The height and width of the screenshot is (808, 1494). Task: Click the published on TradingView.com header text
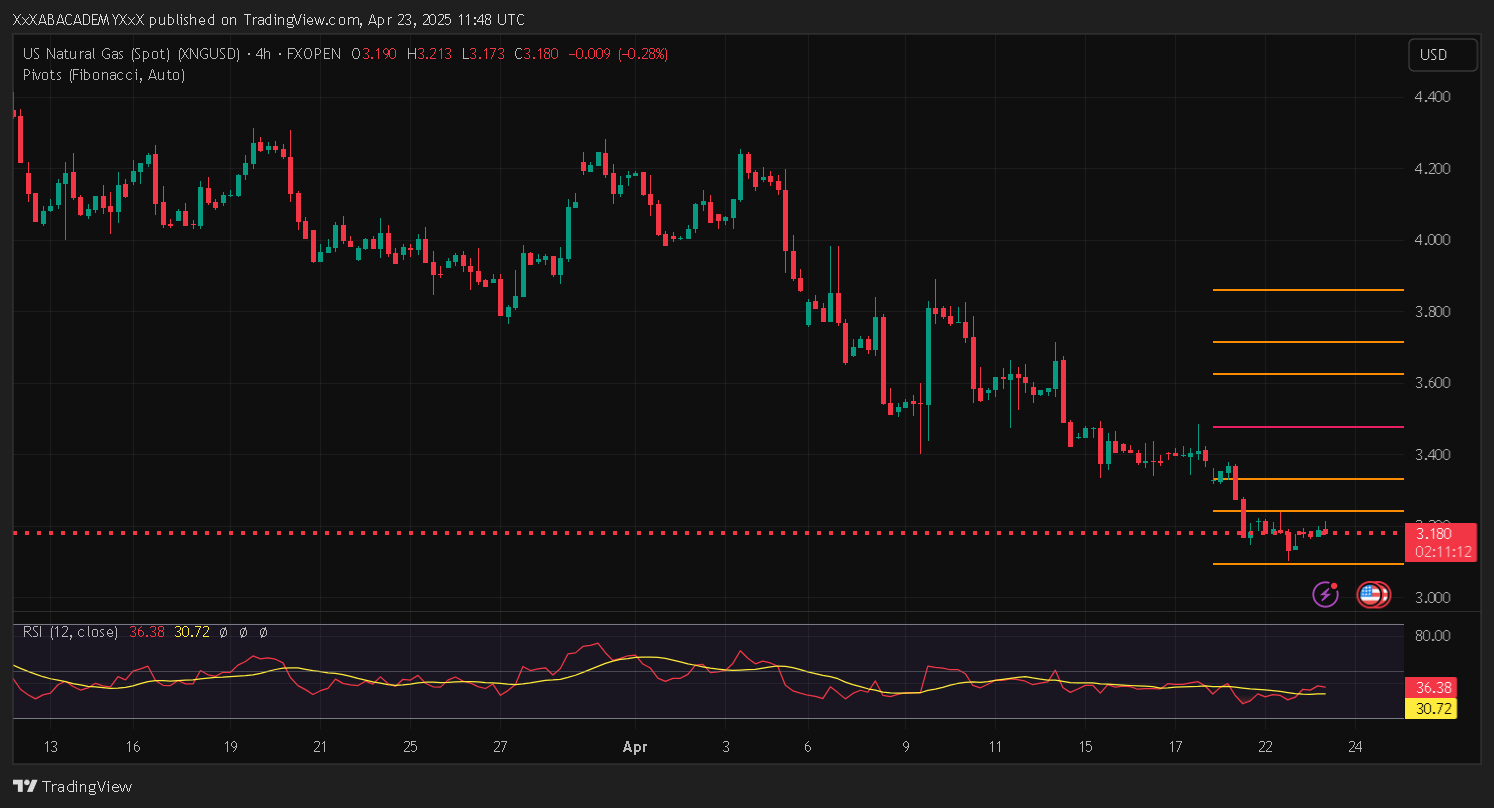[268, 20]
